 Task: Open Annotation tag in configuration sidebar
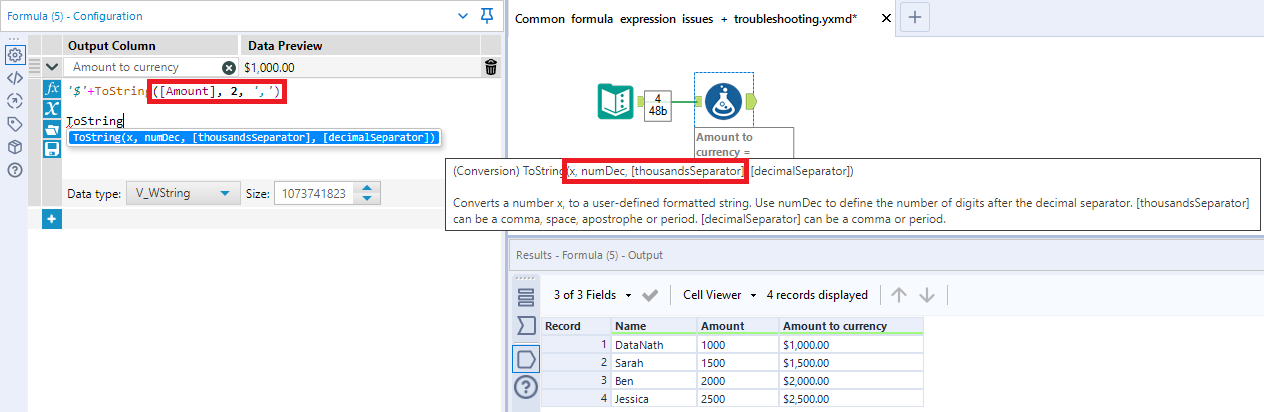[14, 124]
